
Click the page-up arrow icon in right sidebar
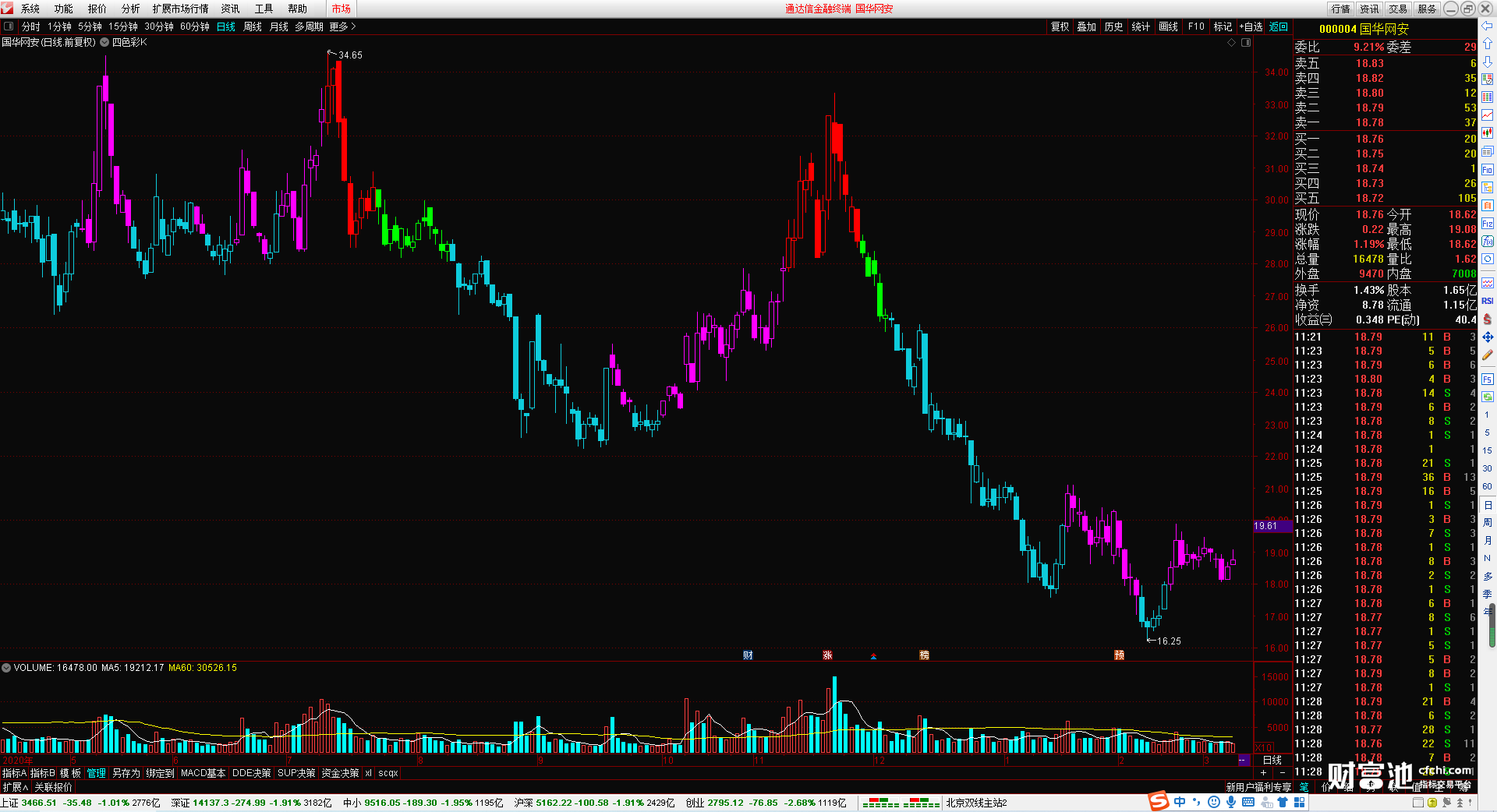pos(1487,44)
